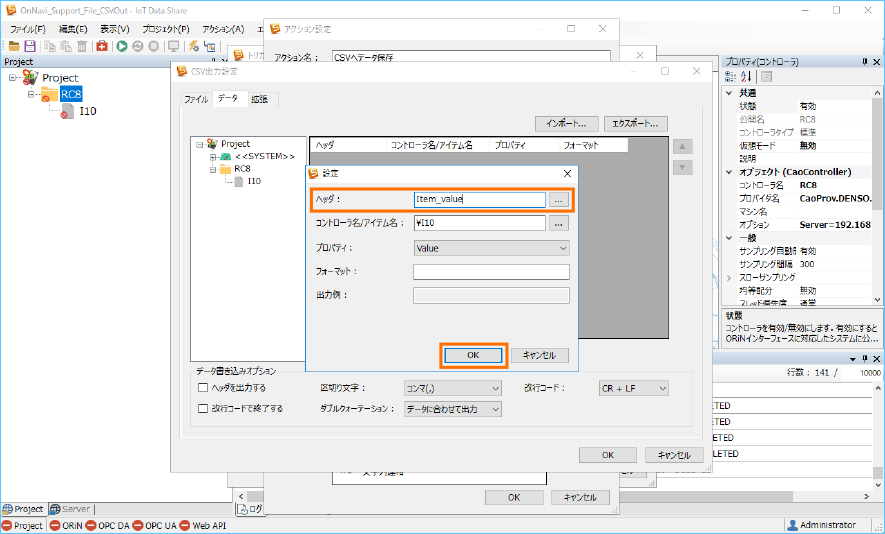Click the move-up arrow beside the data list
The image size is (885, 534).
(684, 146)
